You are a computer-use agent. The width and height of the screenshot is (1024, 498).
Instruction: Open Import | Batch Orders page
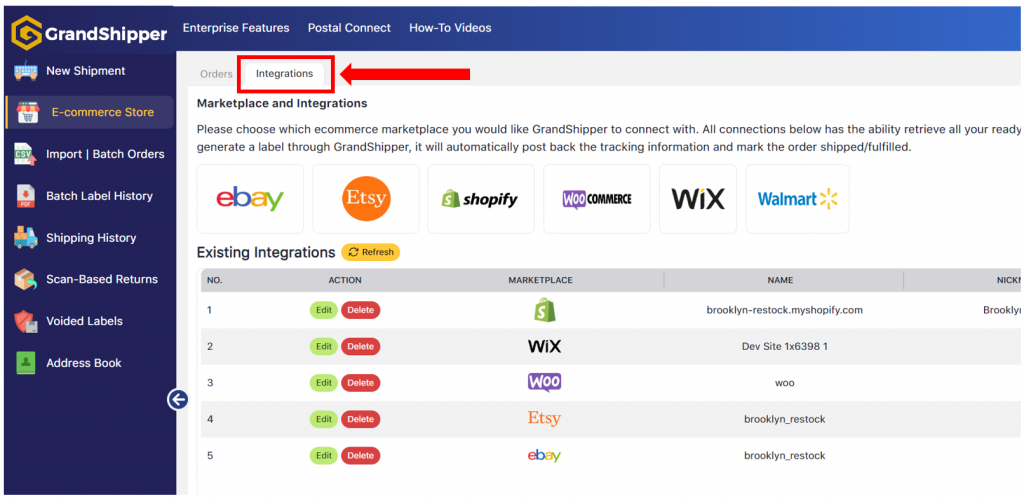click(x=105, y=154)
